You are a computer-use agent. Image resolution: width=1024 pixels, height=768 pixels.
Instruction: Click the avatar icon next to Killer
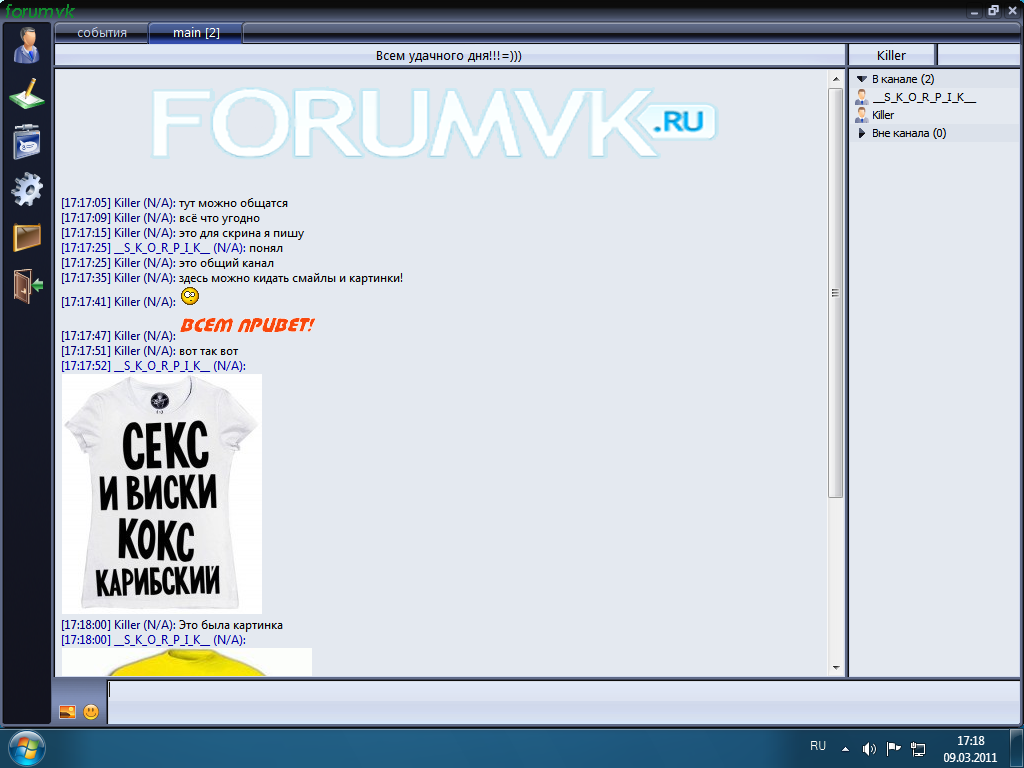click(x=862, y=115)
